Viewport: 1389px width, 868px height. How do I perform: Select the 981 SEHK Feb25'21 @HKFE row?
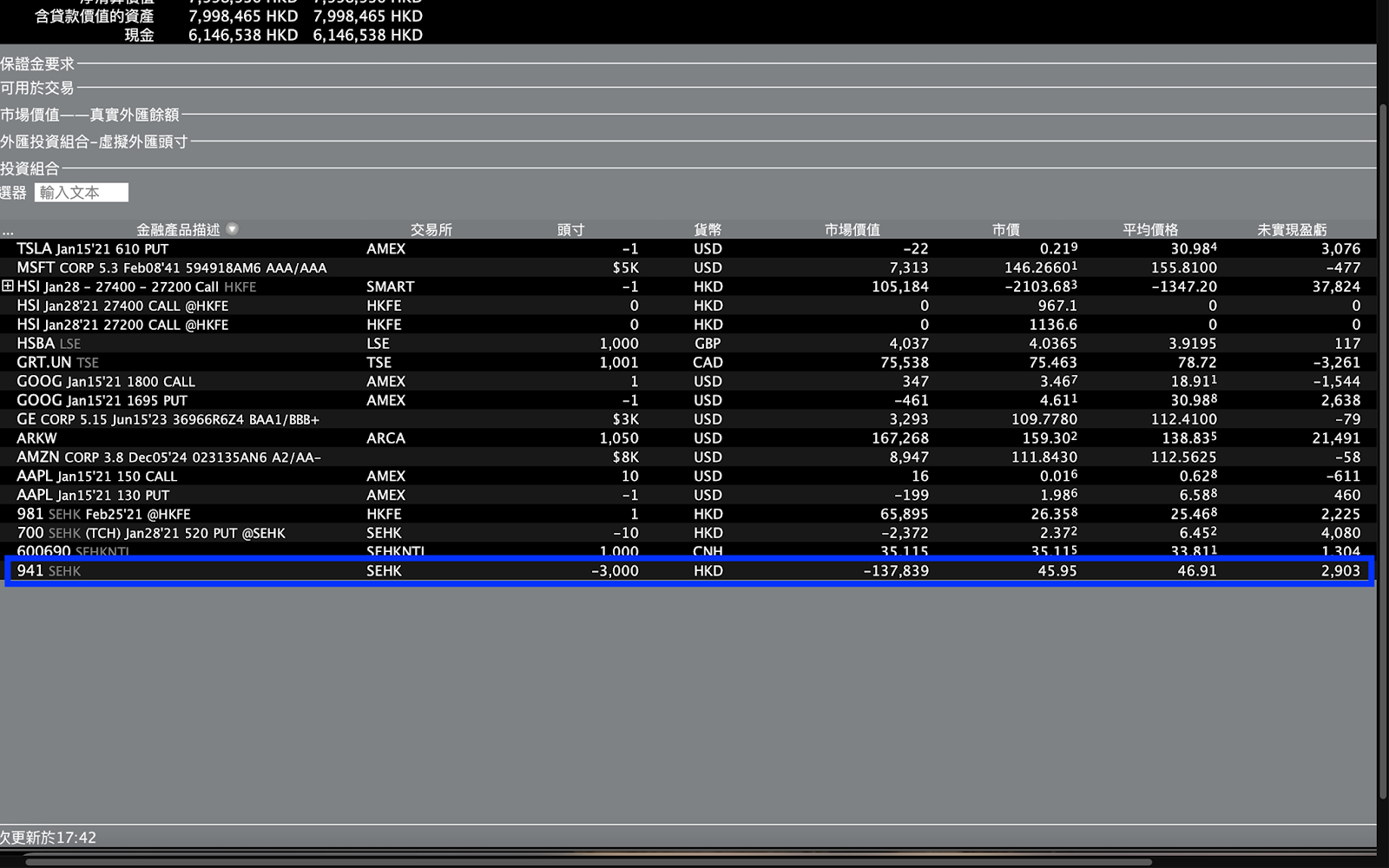[688, 514]
